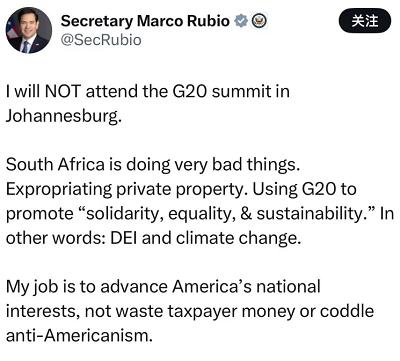Click 'other words:' text in the post
400x361 pixels.
[x=56, y=238]
